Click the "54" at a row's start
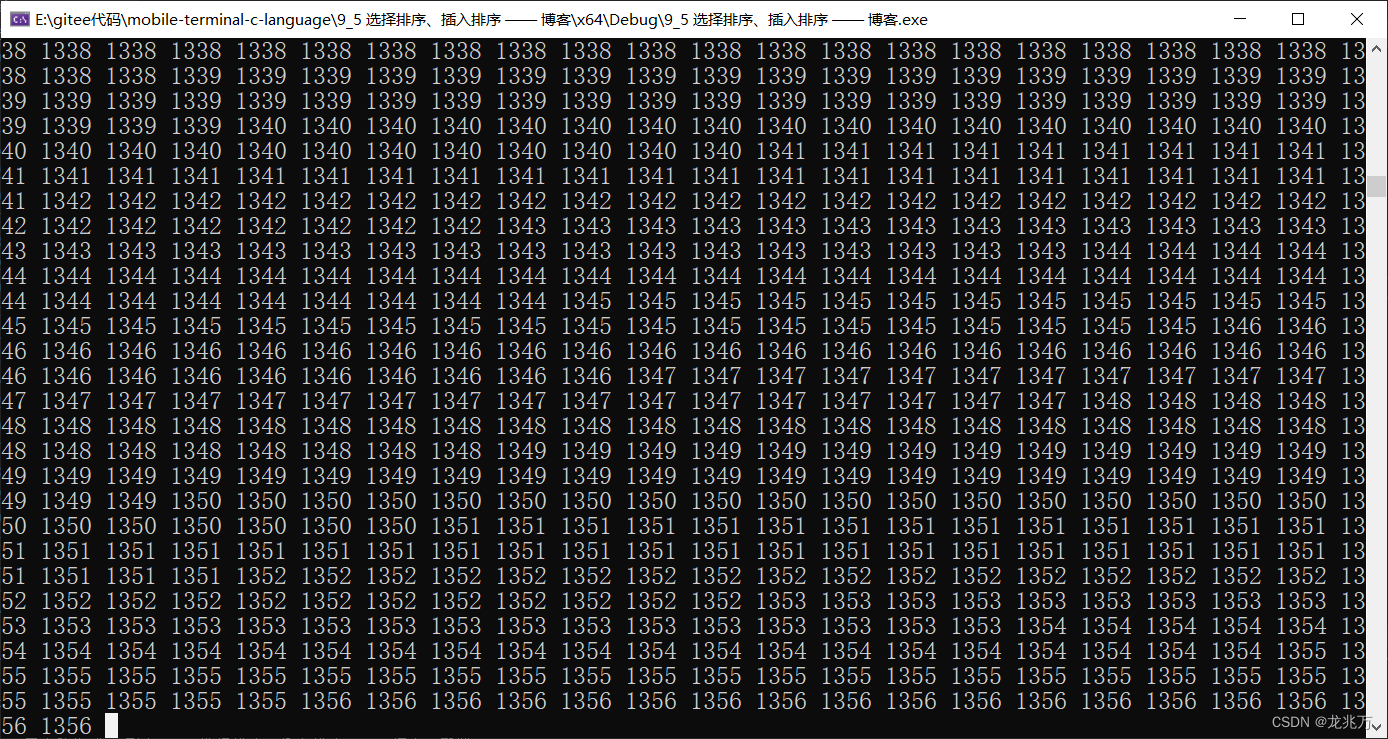This screenshot has width=1388, height=739. [14, 651]
